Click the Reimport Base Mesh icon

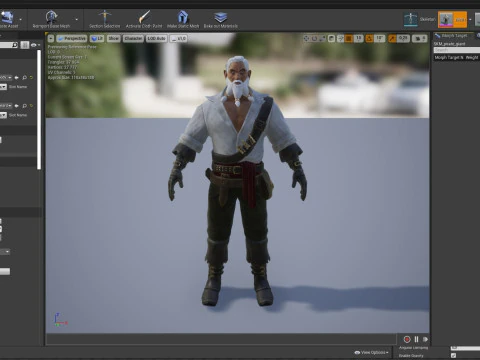point(51,17)
